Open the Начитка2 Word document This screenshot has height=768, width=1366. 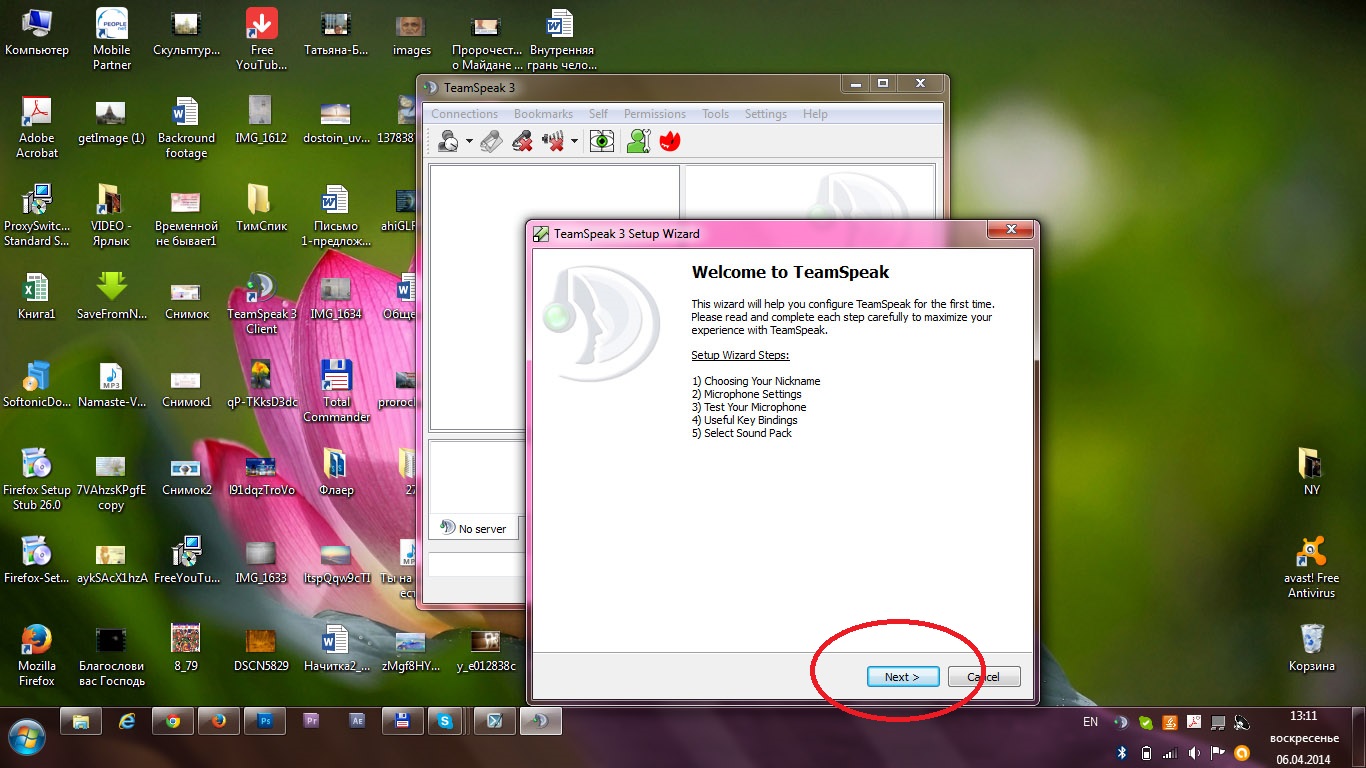point(337,647)
